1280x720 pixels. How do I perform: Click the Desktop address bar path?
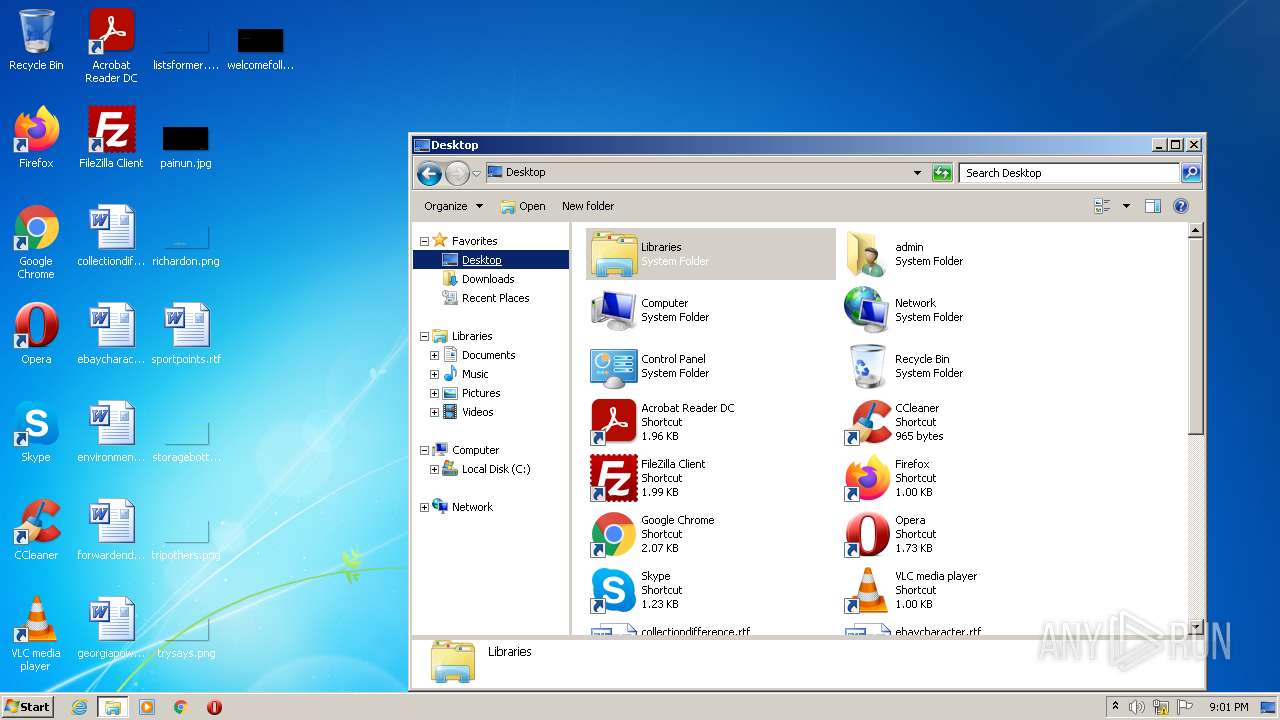525,172
